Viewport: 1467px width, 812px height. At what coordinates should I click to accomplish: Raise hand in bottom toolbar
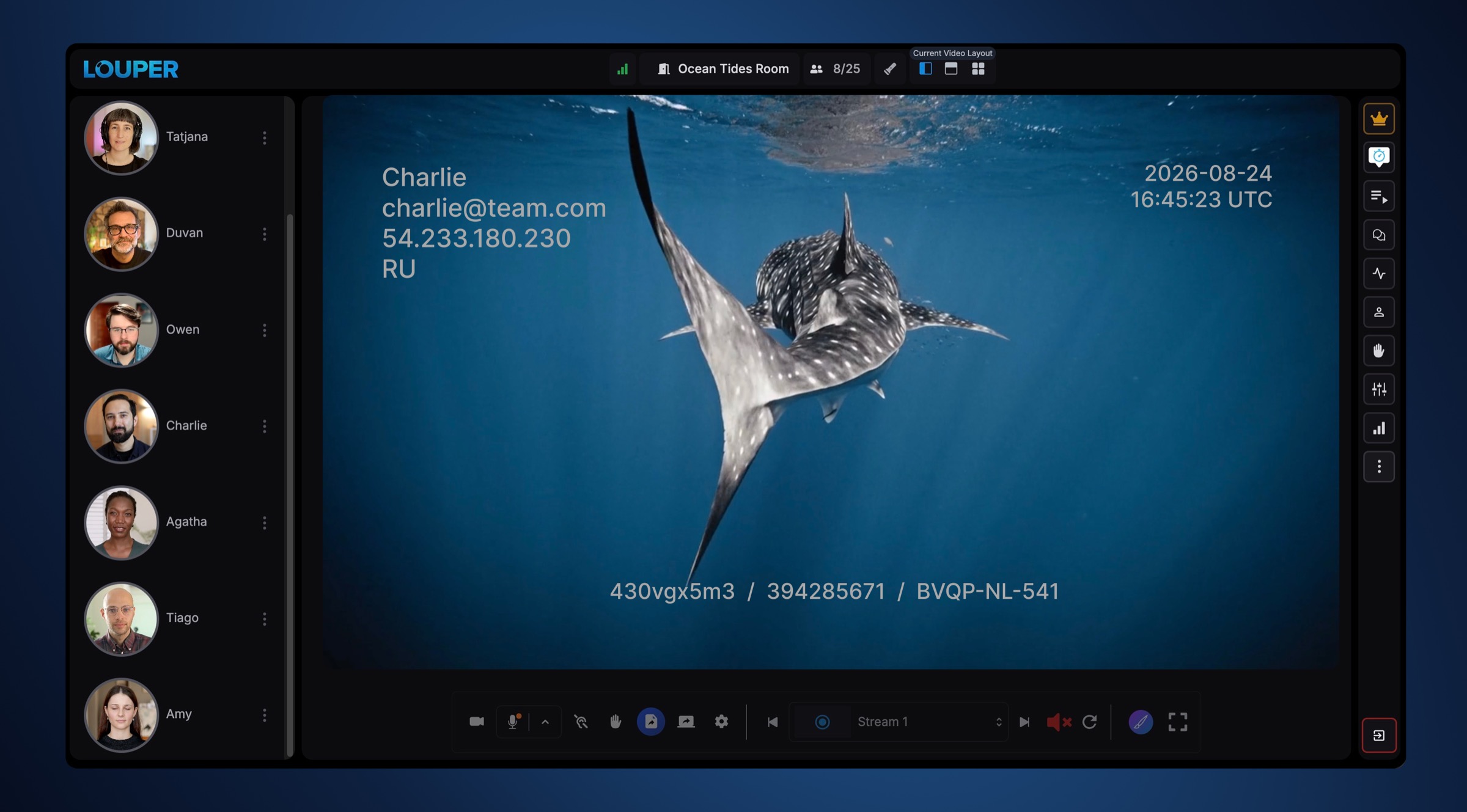(x=616, y=722)
